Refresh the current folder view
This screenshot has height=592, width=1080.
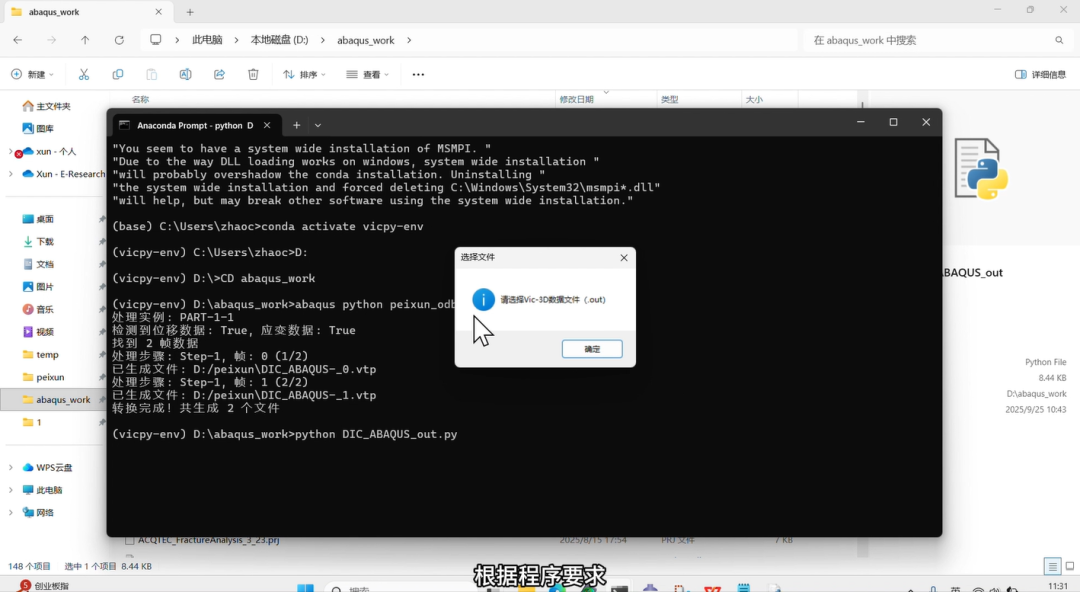tap(119, 40)
